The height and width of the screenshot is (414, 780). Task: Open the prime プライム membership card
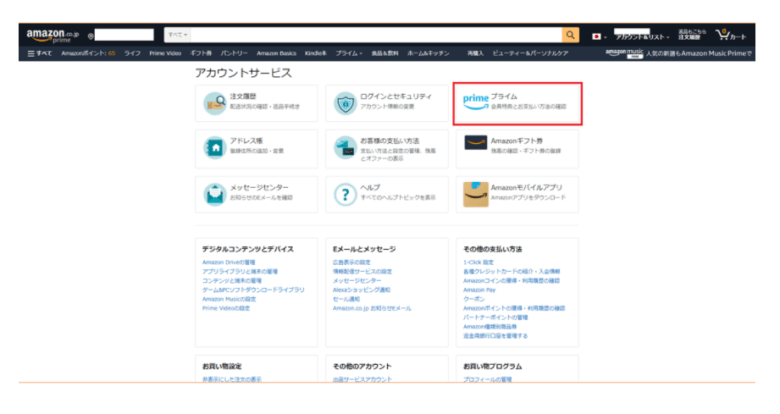517,104
